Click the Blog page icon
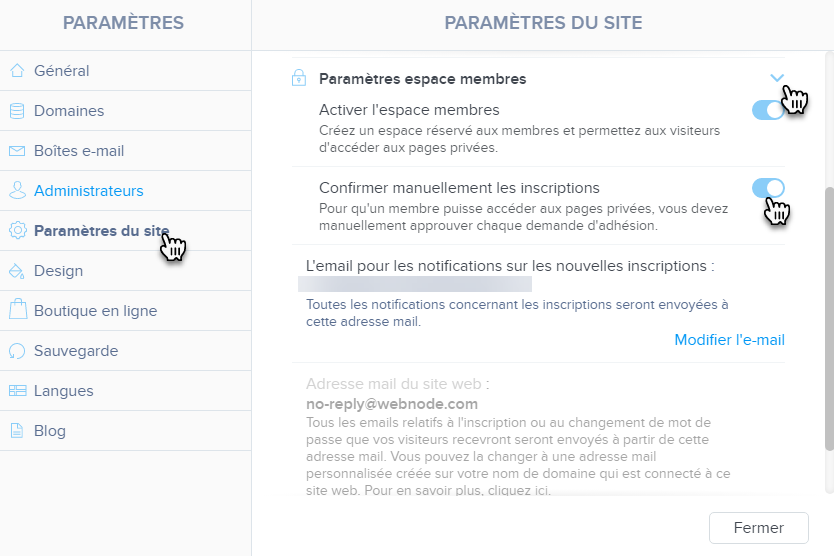Viewport: 834px width, 556px height. (x=16, y=431)
